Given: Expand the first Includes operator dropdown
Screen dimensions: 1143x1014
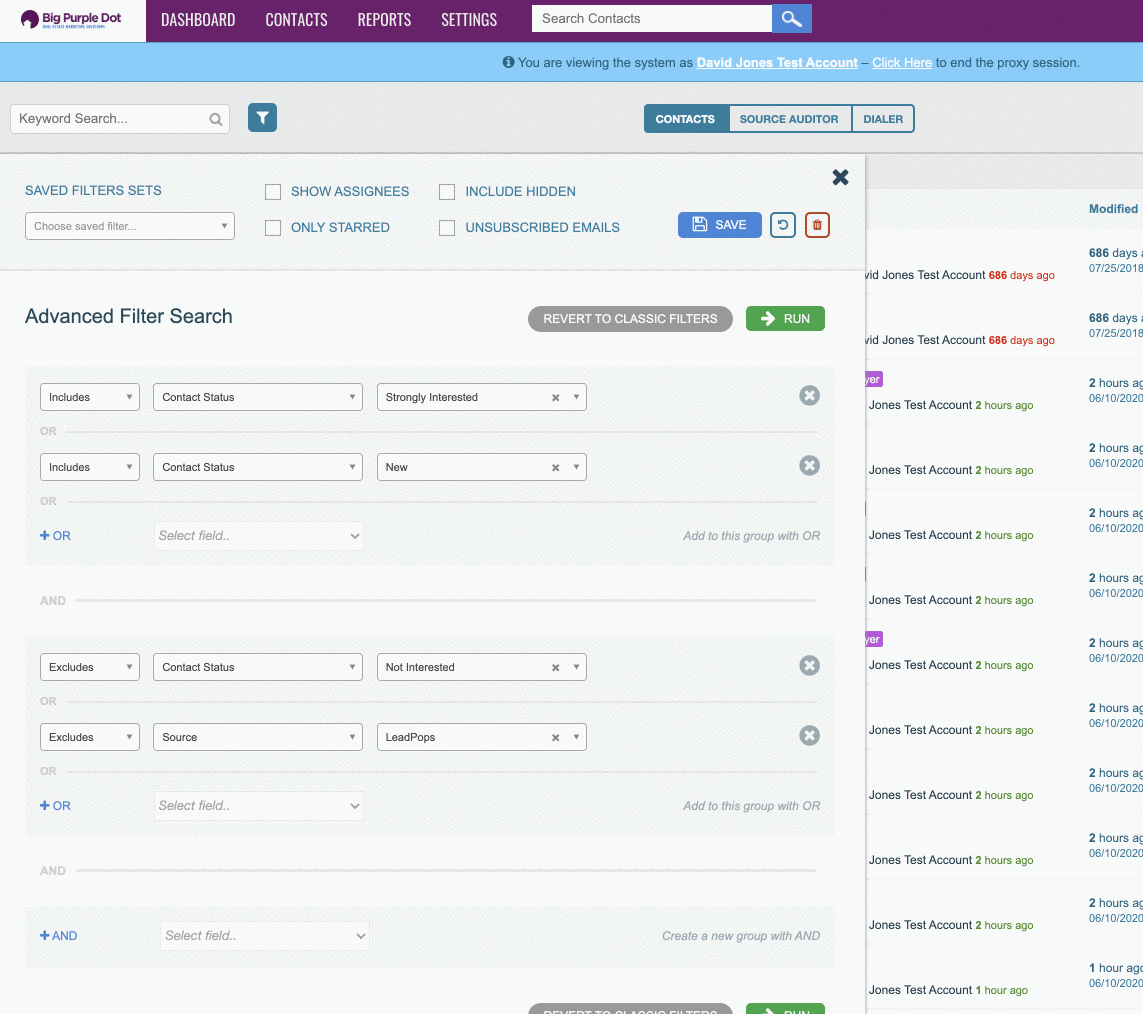Looking at the screenshot, I should tap(89, 397).
